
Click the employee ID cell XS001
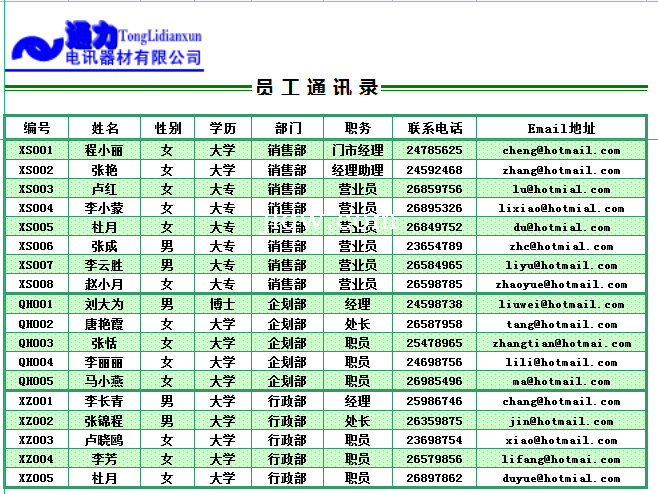click(x=37, y=150)
